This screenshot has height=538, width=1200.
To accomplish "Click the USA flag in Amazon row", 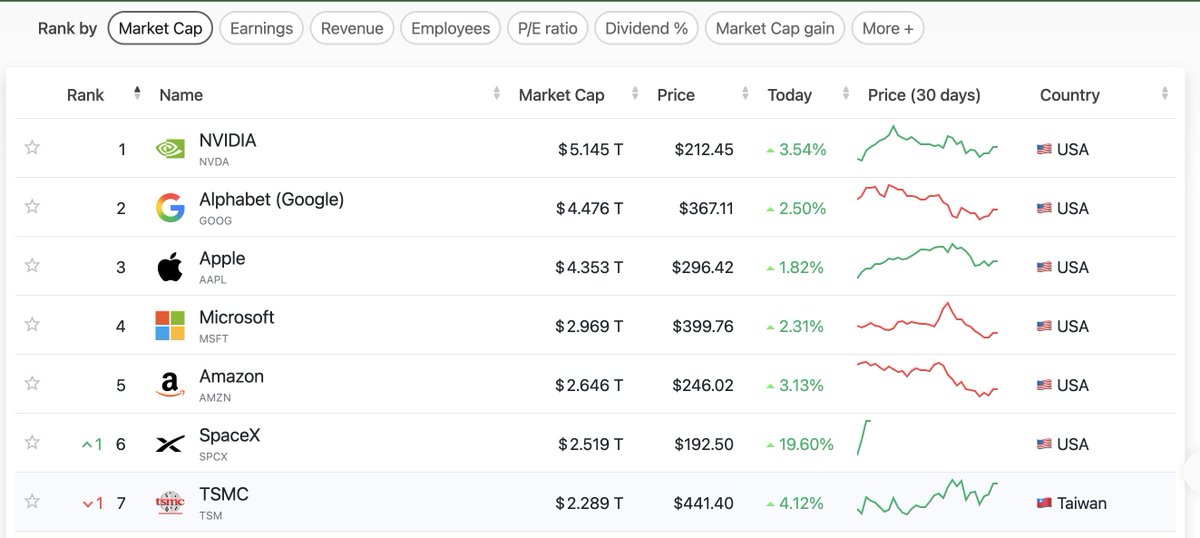I will 1044,386.
